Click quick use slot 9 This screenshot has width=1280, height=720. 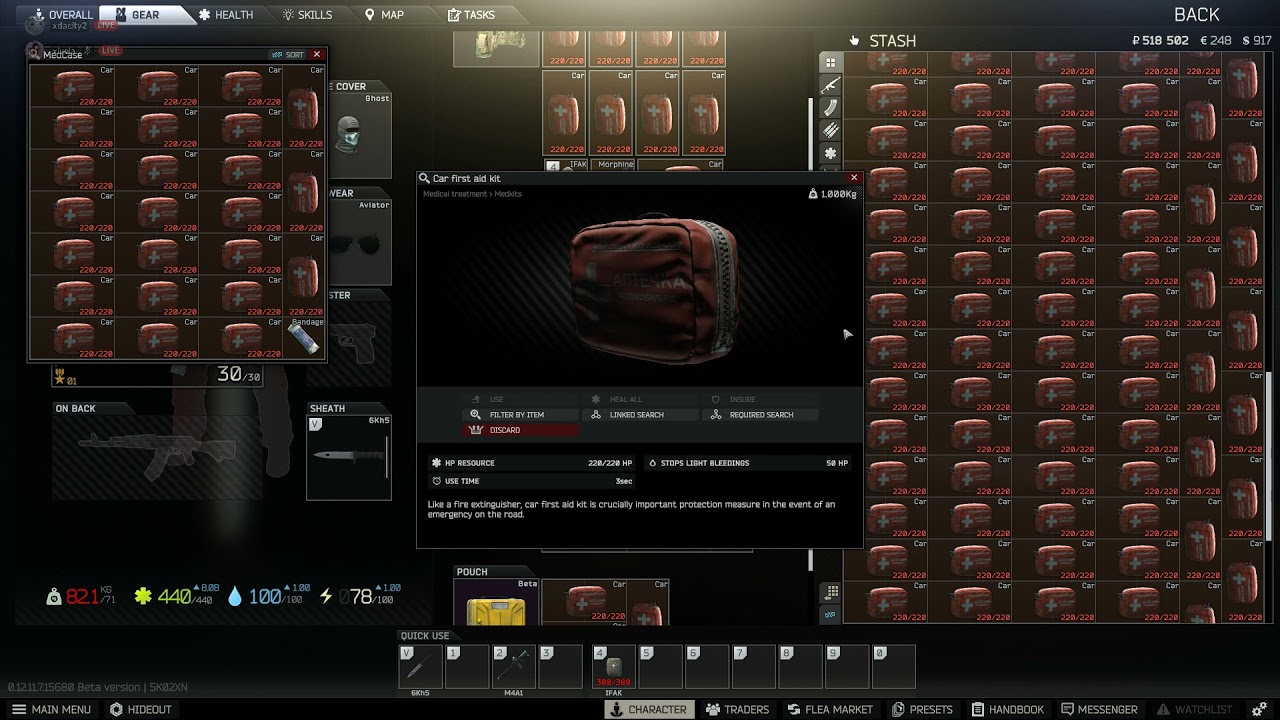(847, 667)
